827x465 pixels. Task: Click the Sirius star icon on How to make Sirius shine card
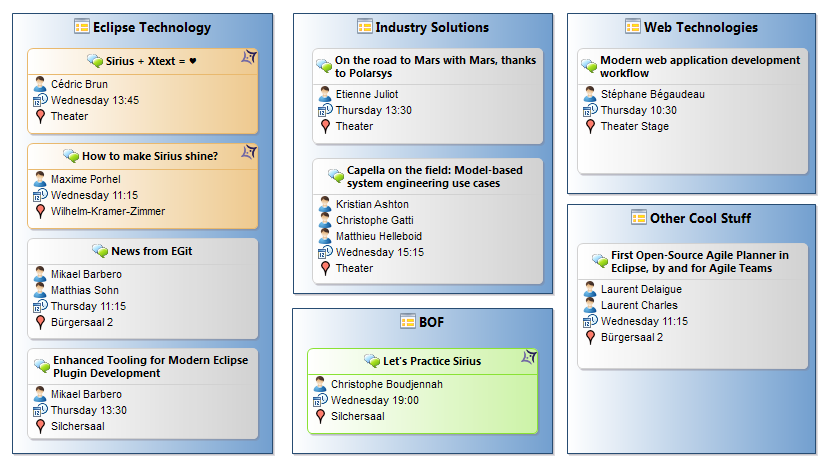[248, 152]
